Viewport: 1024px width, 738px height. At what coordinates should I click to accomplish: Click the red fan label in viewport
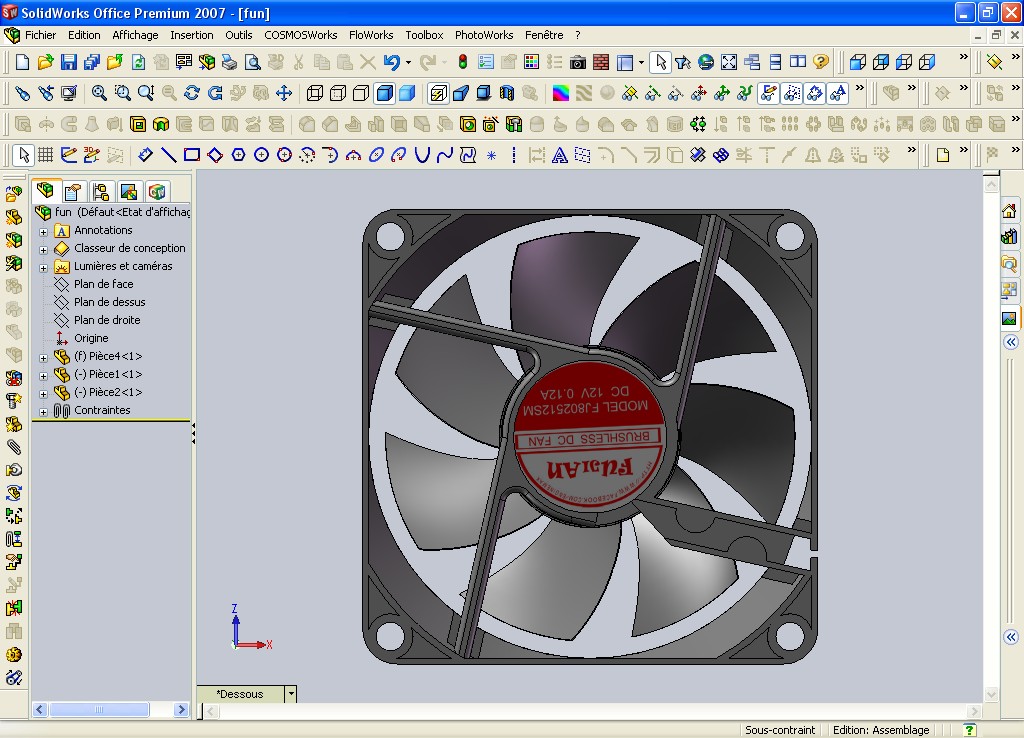590,436
